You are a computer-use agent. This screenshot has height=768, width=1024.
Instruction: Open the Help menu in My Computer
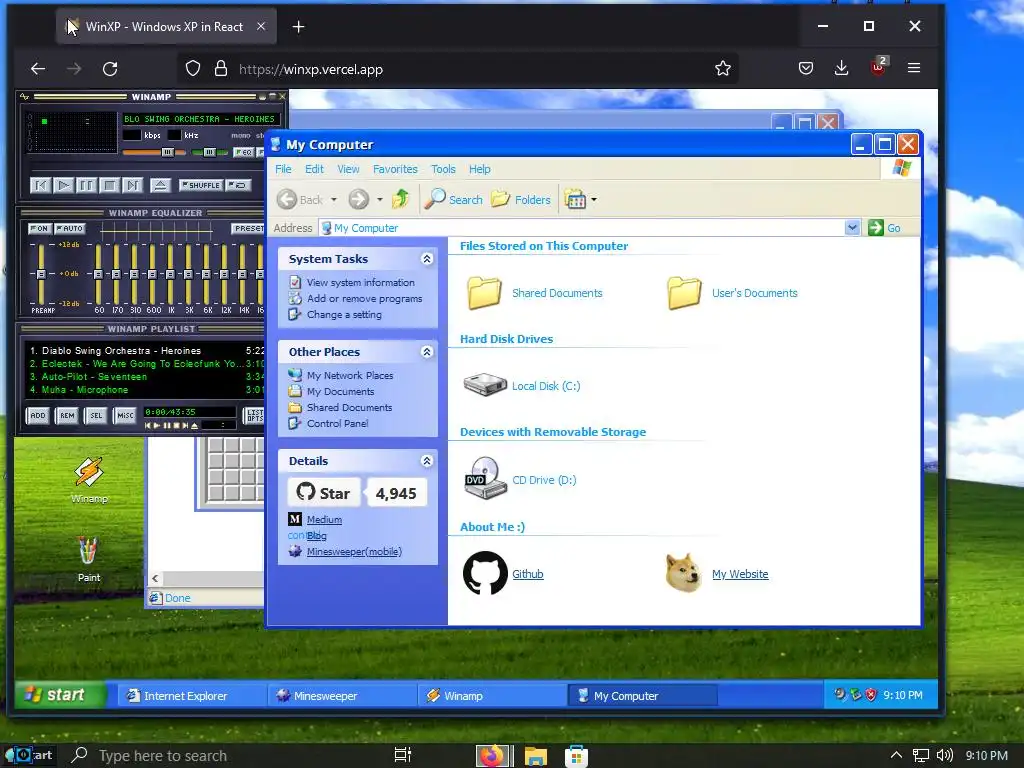coord(479,169)
